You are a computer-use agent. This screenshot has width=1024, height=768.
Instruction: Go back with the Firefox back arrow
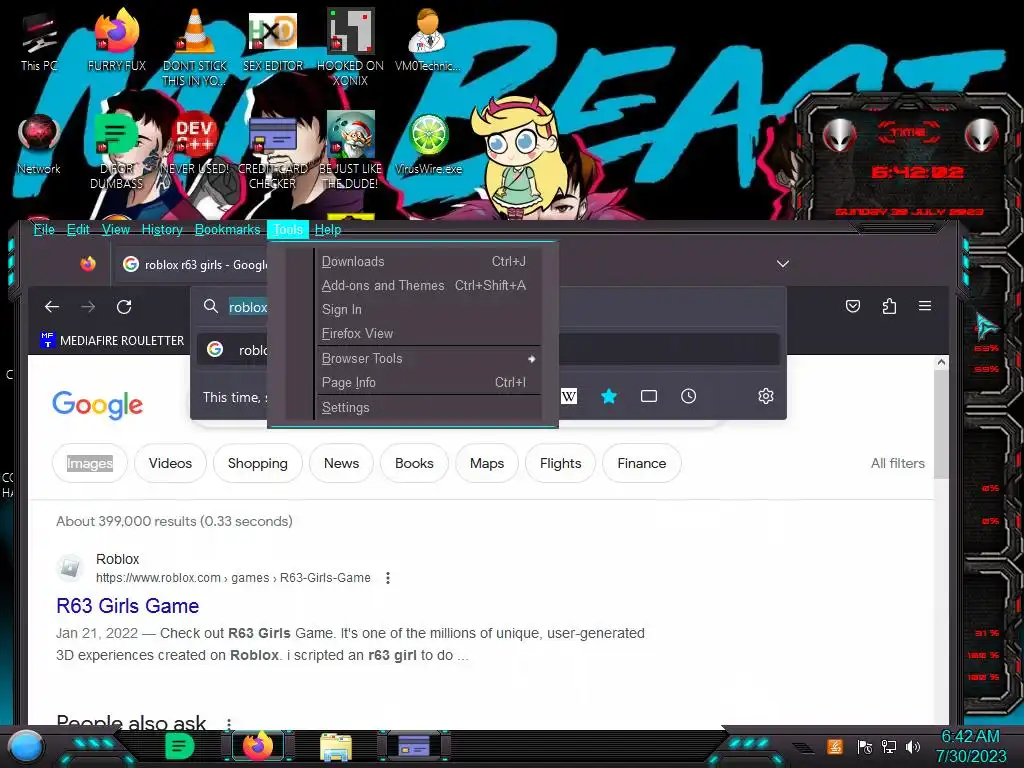click(52, 306)
